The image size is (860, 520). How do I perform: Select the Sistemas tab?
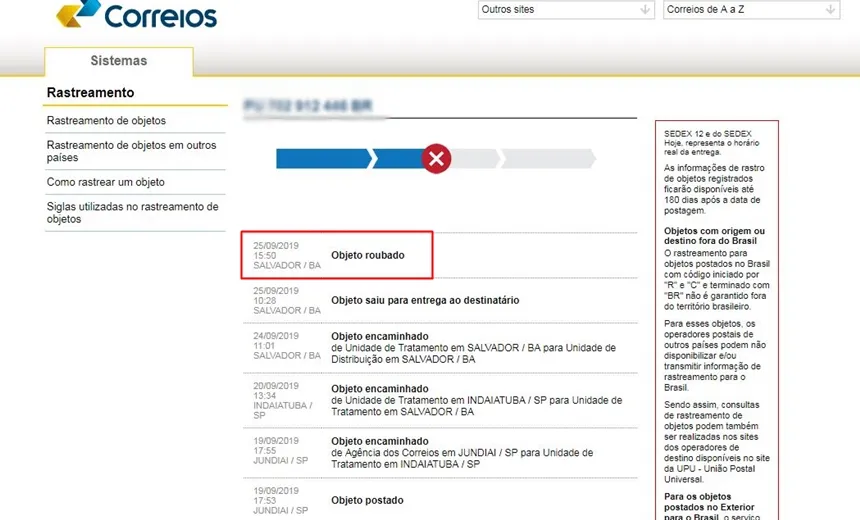tap(118, 60)
